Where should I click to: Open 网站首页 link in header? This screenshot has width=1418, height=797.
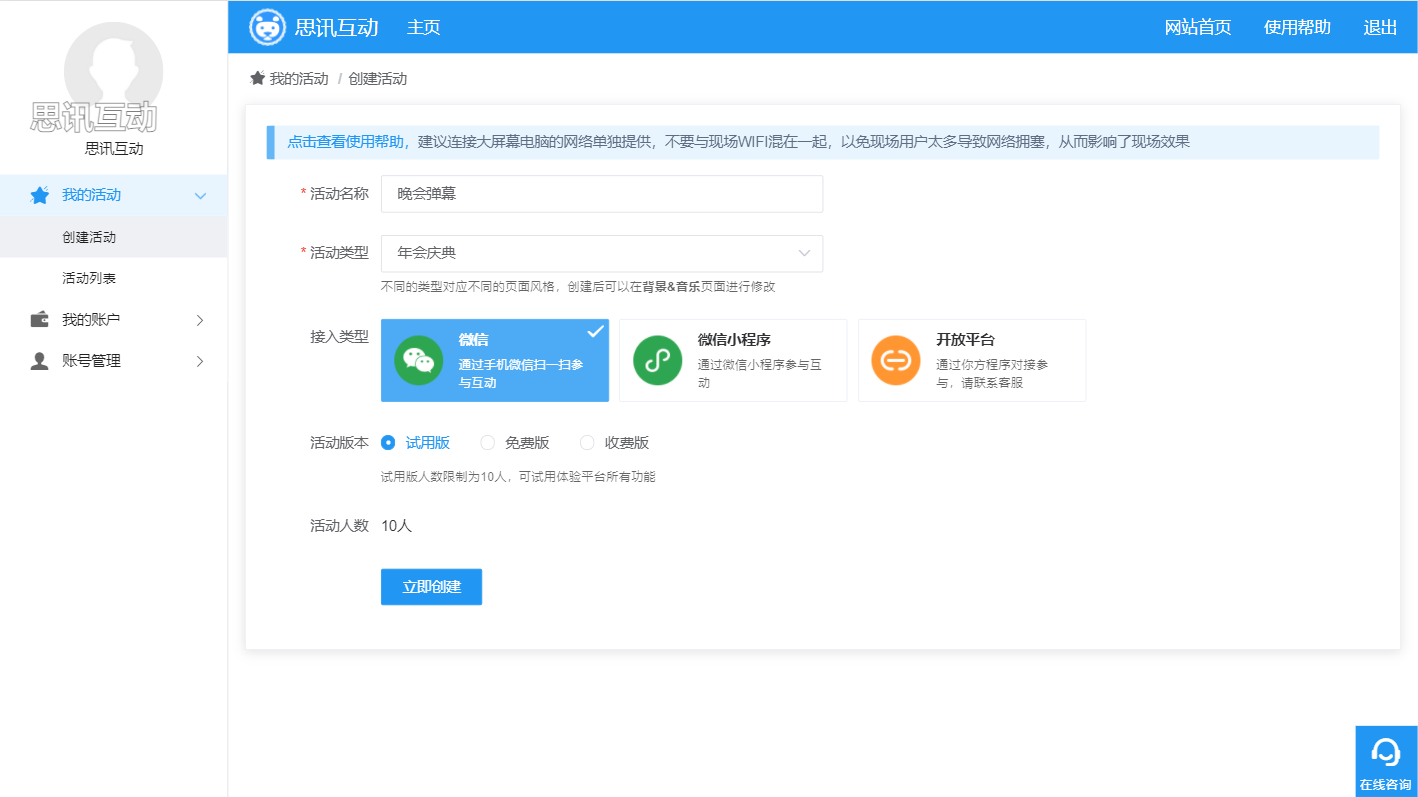pos(1198,27)
